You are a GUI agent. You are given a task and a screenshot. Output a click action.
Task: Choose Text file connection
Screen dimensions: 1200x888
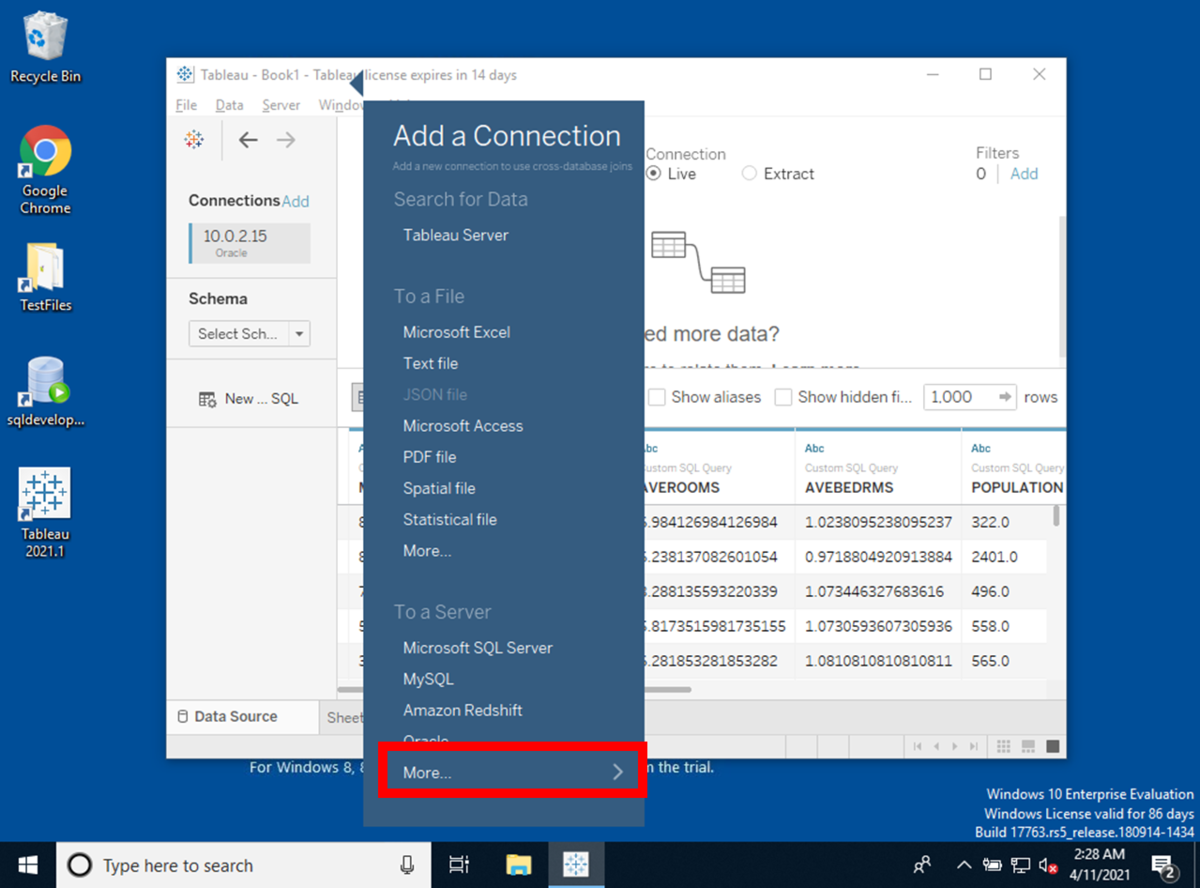(x=430, y=364)
